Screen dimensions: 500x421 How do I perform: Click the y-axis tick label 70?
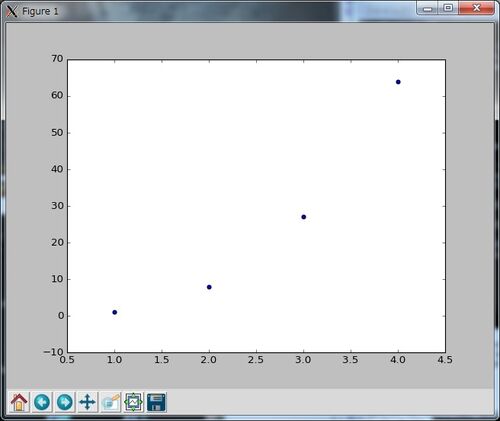click(57, 59)
